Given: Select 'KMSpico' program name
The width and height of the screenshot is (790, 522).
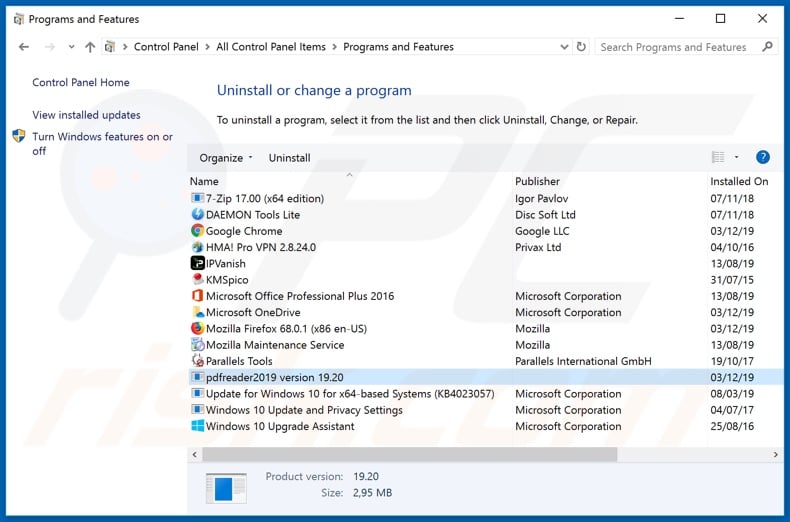Looking at the screenshot, I should (227, 280).
